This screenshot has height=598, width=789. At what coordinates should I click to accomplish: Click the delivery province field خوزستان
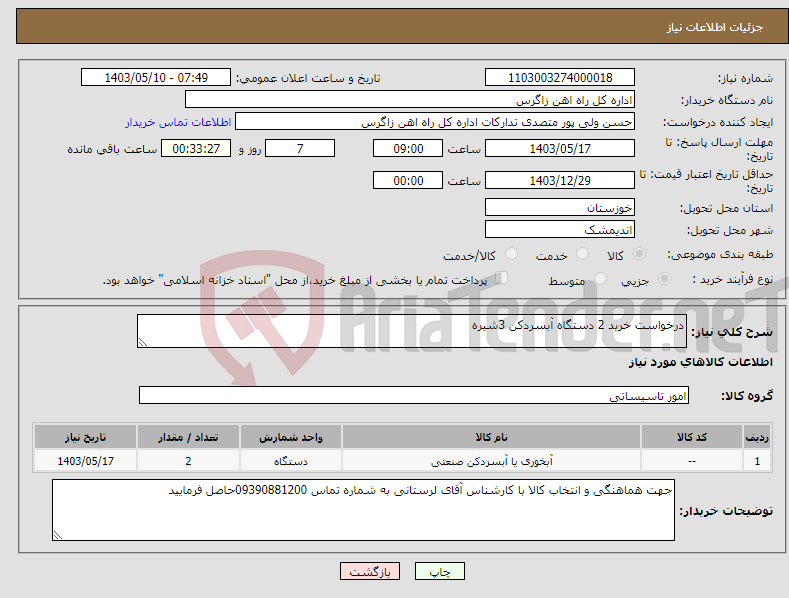coord(560,207)
